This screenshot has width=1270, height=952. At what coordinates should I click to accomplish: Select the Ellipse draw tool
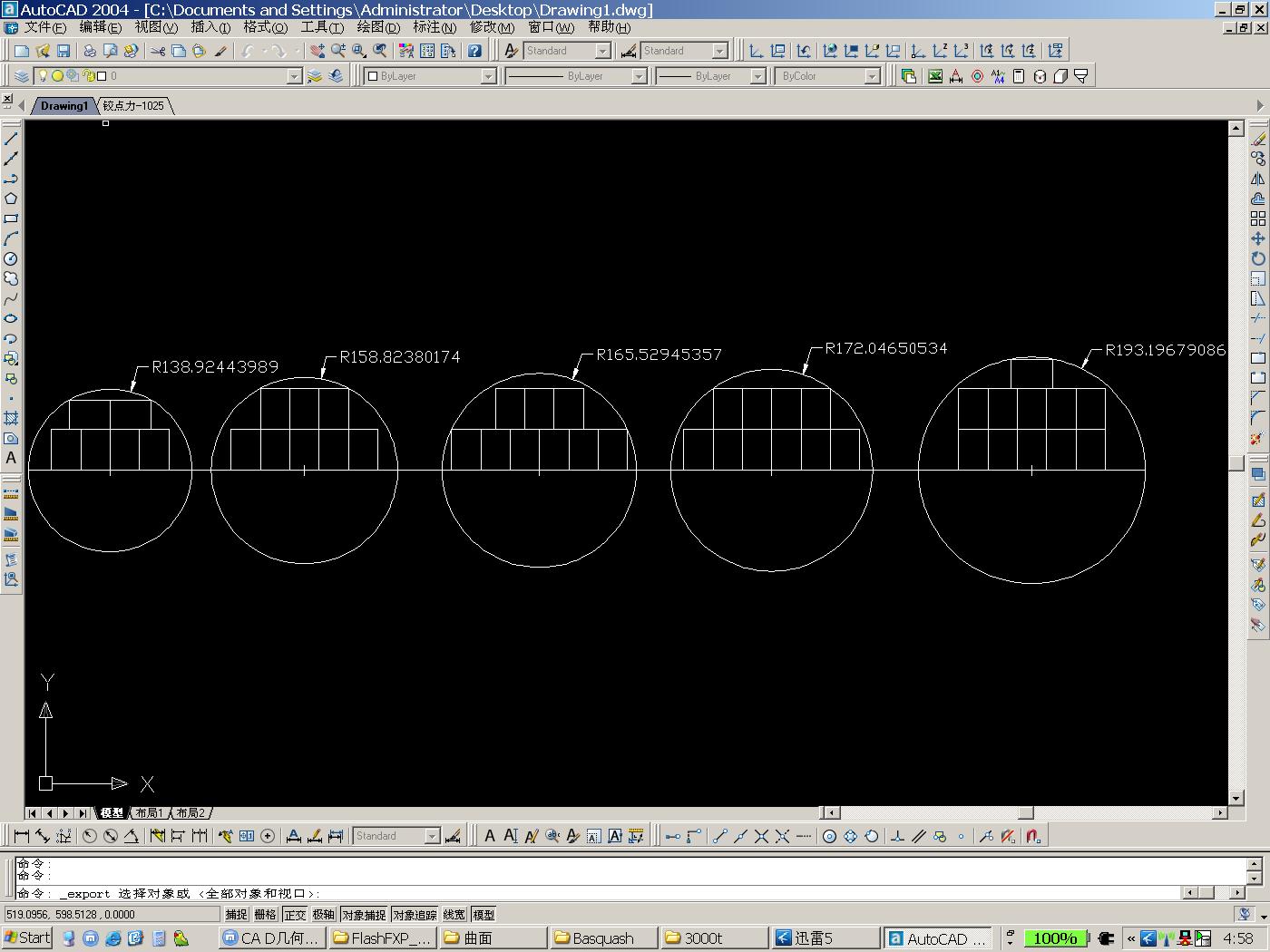coord(11,318)
